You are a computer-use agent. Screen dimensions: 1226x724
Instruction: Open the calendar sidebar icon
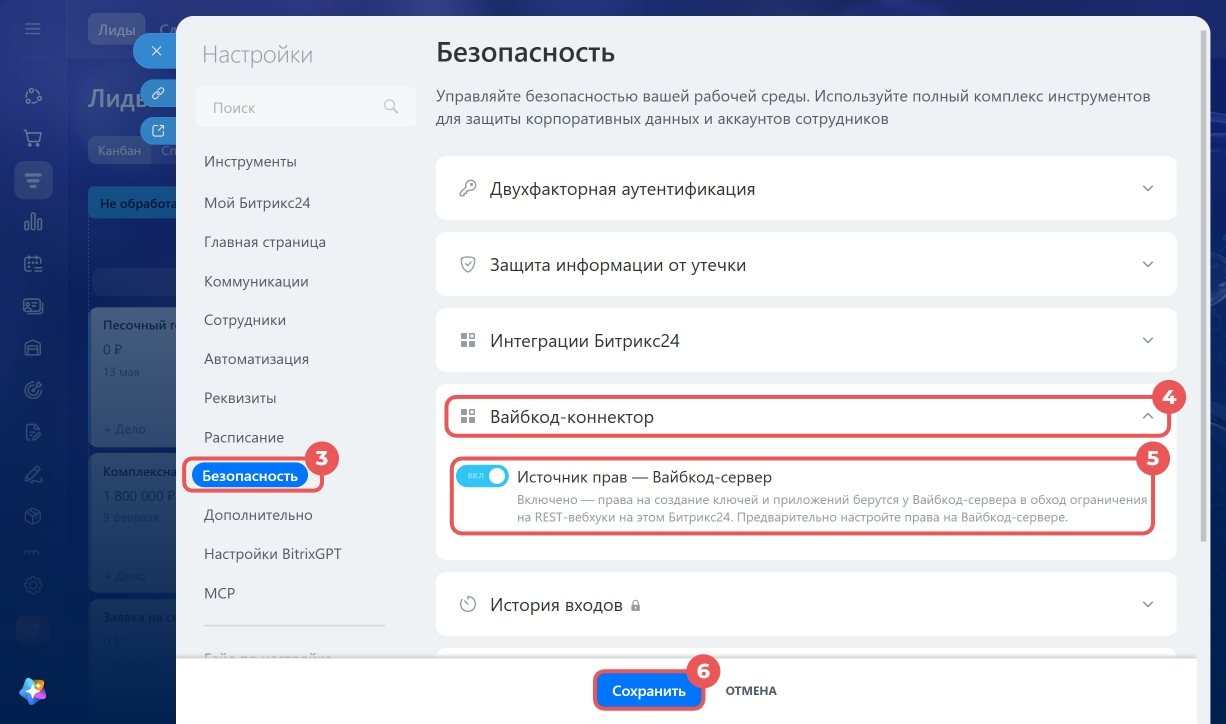(33, 264)
